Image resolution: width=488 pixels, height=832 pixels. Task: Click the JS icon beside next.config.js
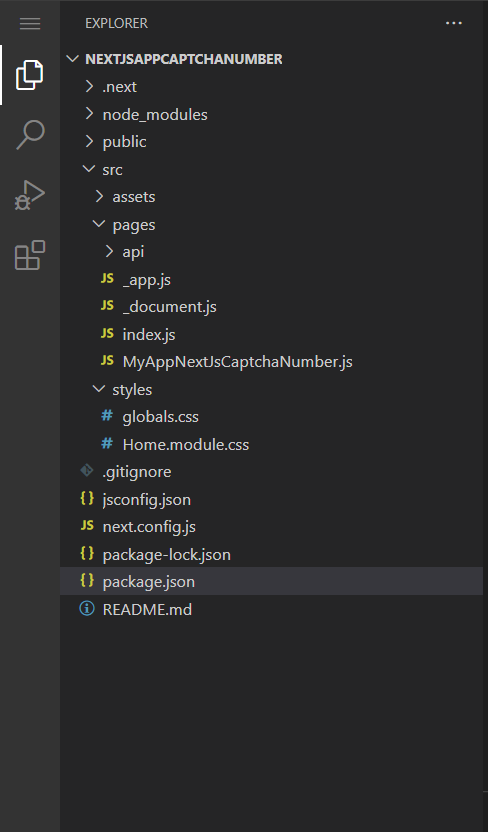[x=87, y=526]
